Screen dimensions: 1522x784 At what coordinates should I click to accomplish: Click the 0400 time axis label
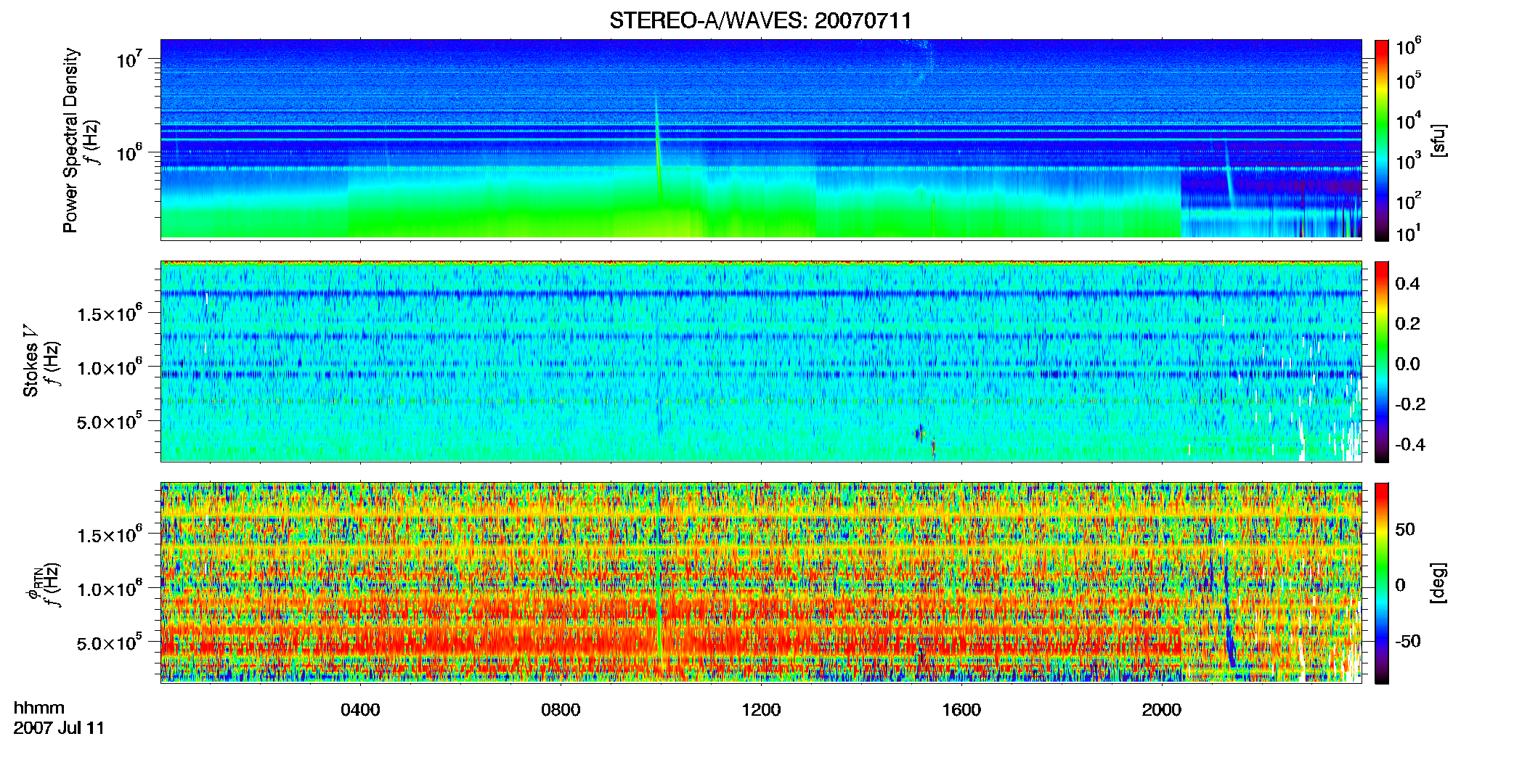360,710
